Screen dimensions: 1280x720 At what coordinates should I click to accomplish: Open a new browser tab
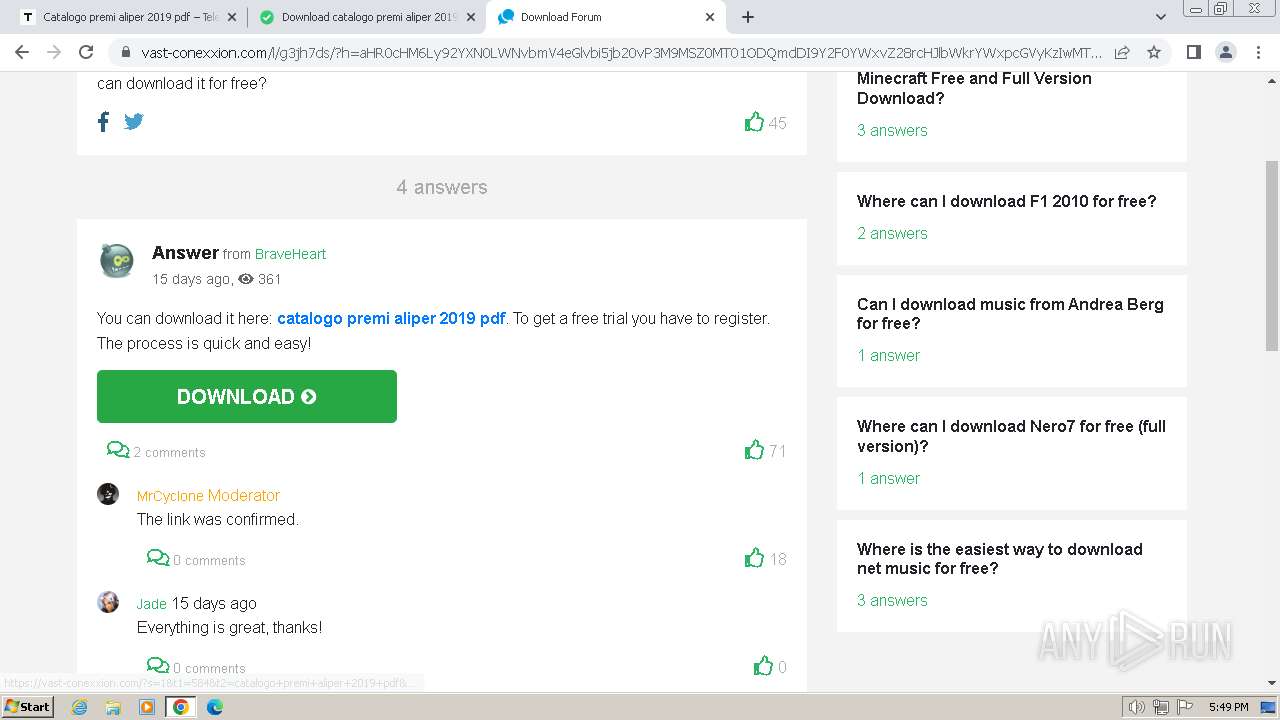pyautogui.click(x=748, y=17)
